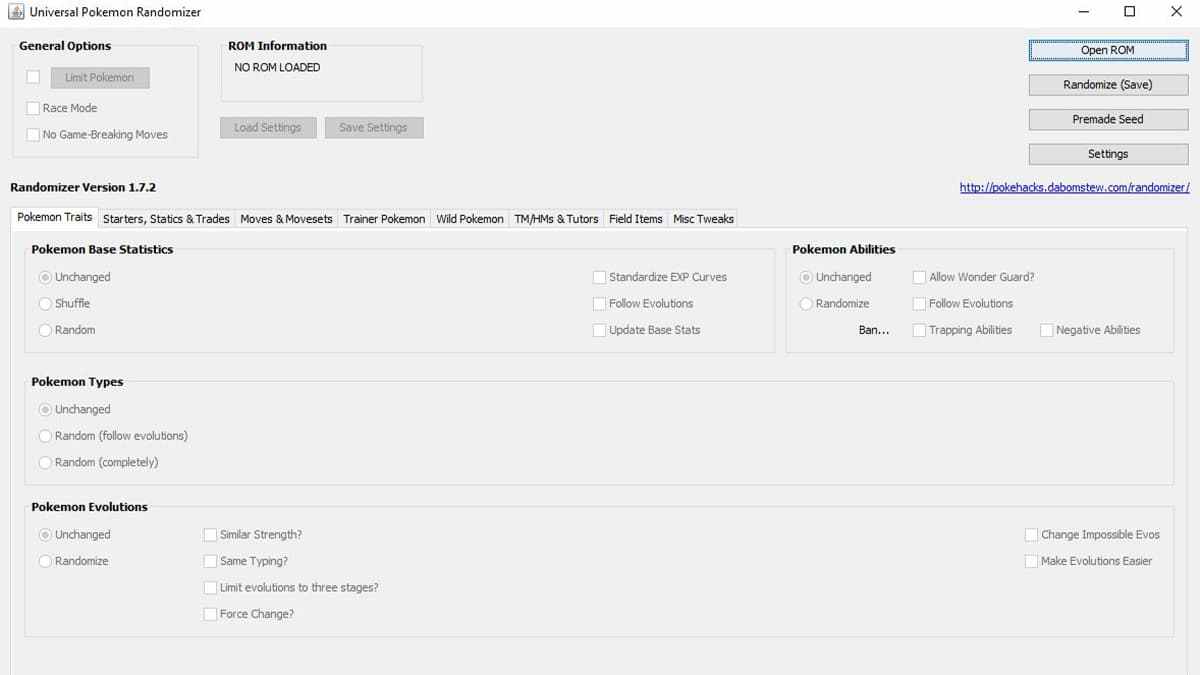Close the Universal Pokemon Randomizer window

(1176, 12)
